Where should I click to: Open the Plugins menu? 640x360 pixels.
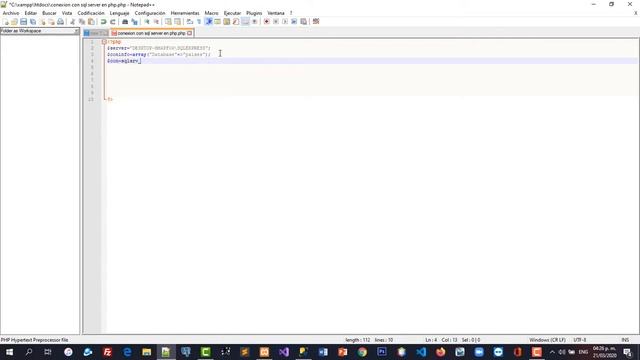254,13
